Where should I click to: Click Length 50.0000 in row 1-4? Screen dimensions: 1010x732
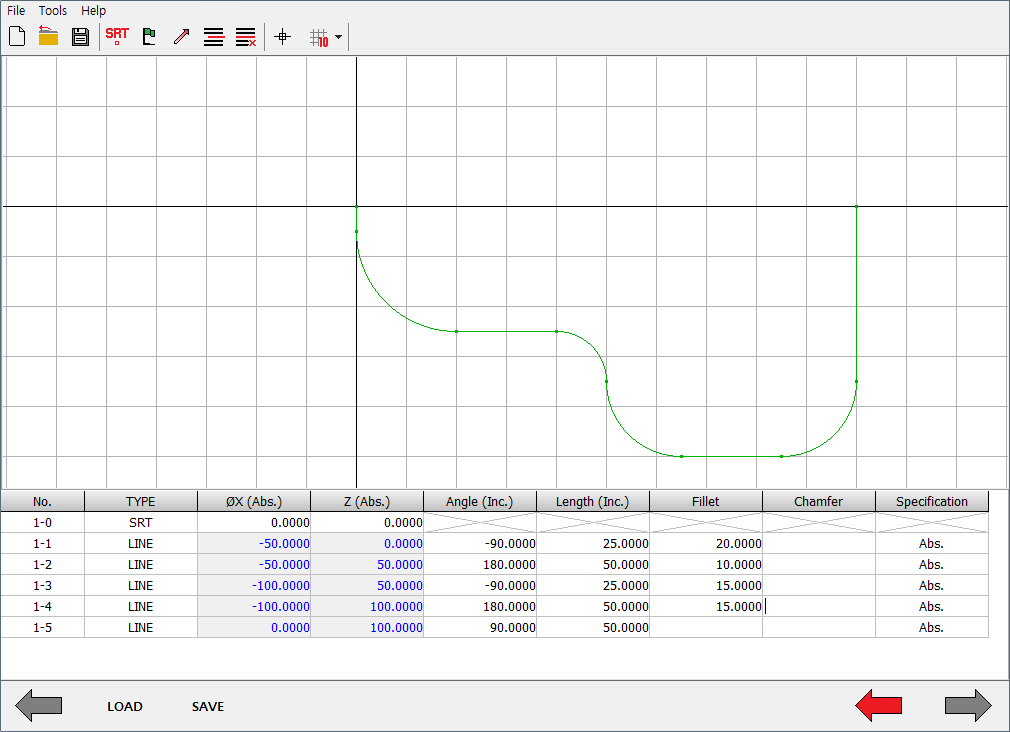(x=593, y=606)
